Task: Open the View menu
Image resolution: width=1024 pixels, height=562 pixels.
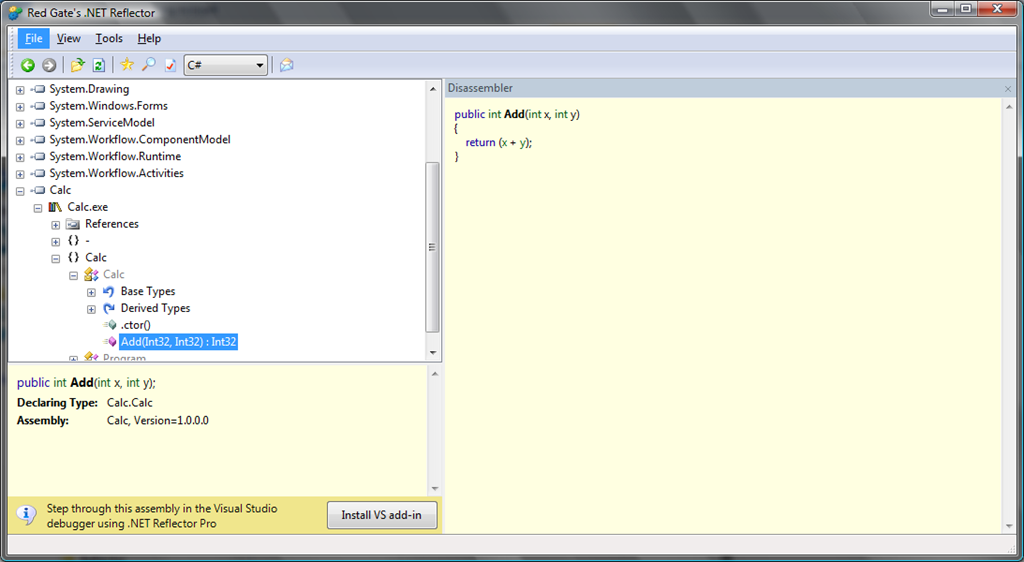Action: (69, 39)
